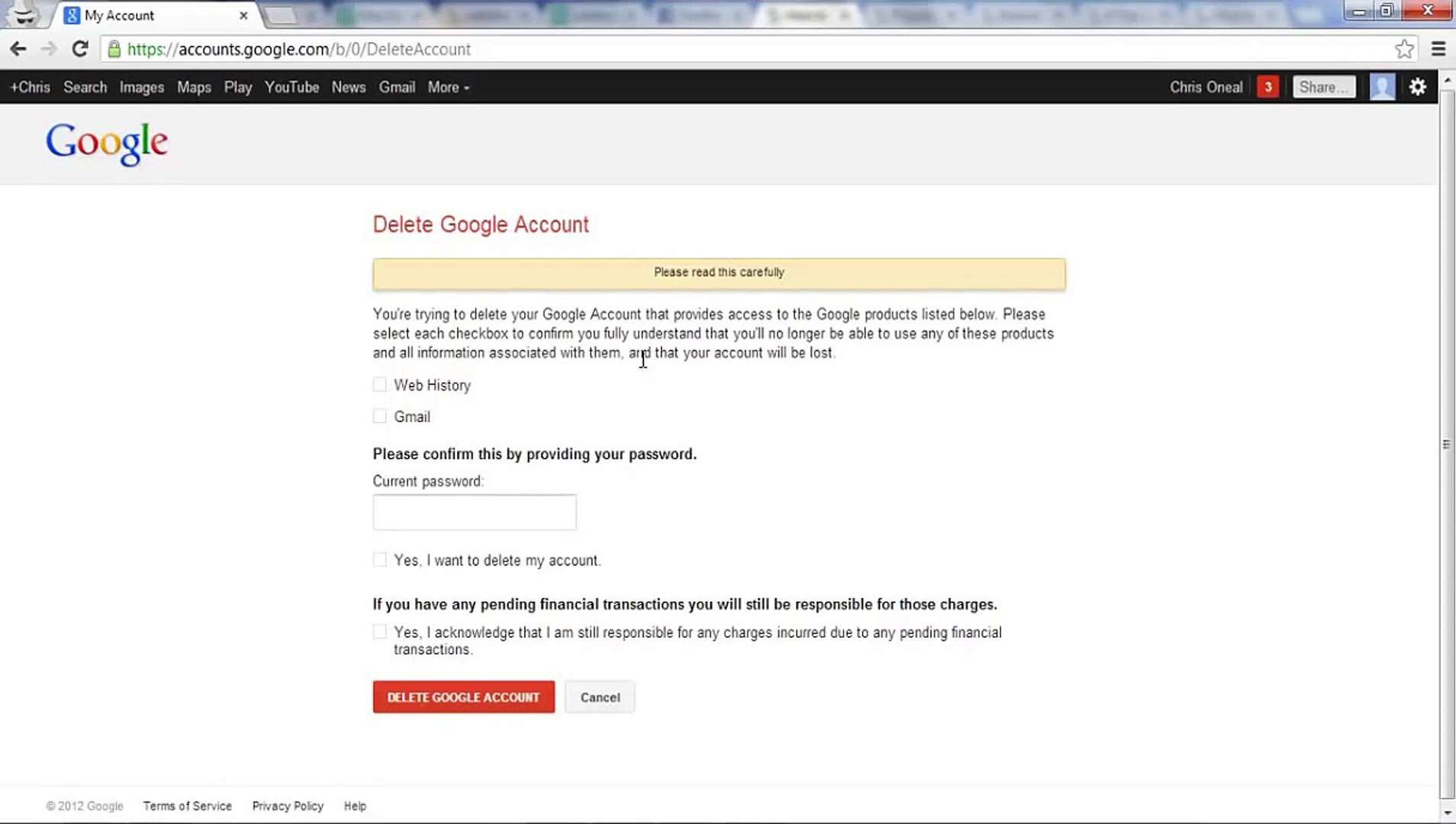Open the Privacy Policy footer link
1456x824 pixels.
coord(288,806)
